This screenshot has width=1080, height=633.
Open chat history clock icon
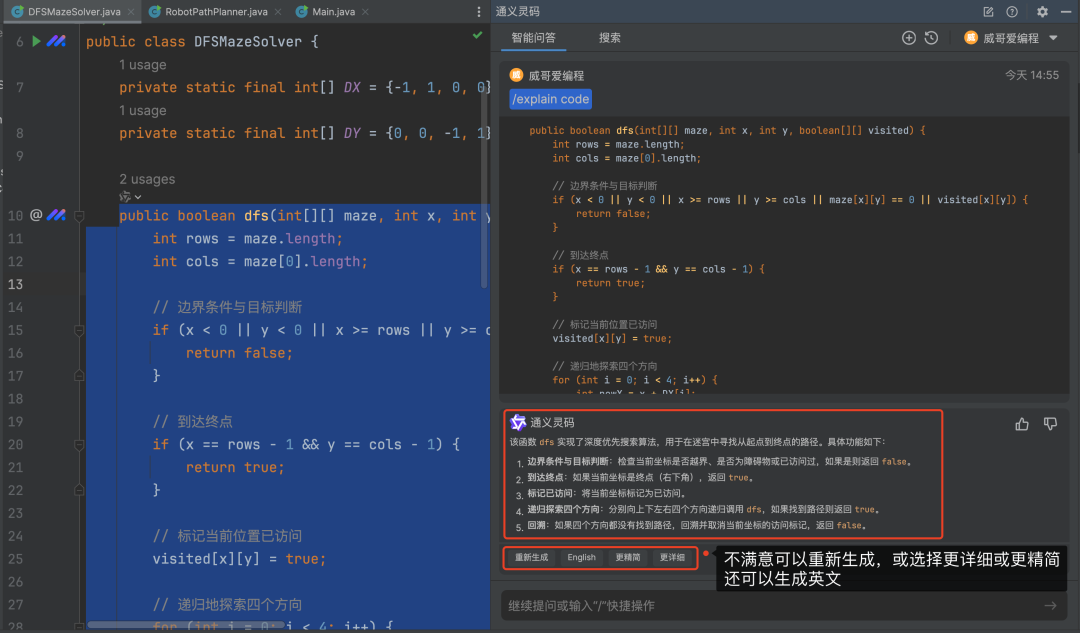coord(931,38)
